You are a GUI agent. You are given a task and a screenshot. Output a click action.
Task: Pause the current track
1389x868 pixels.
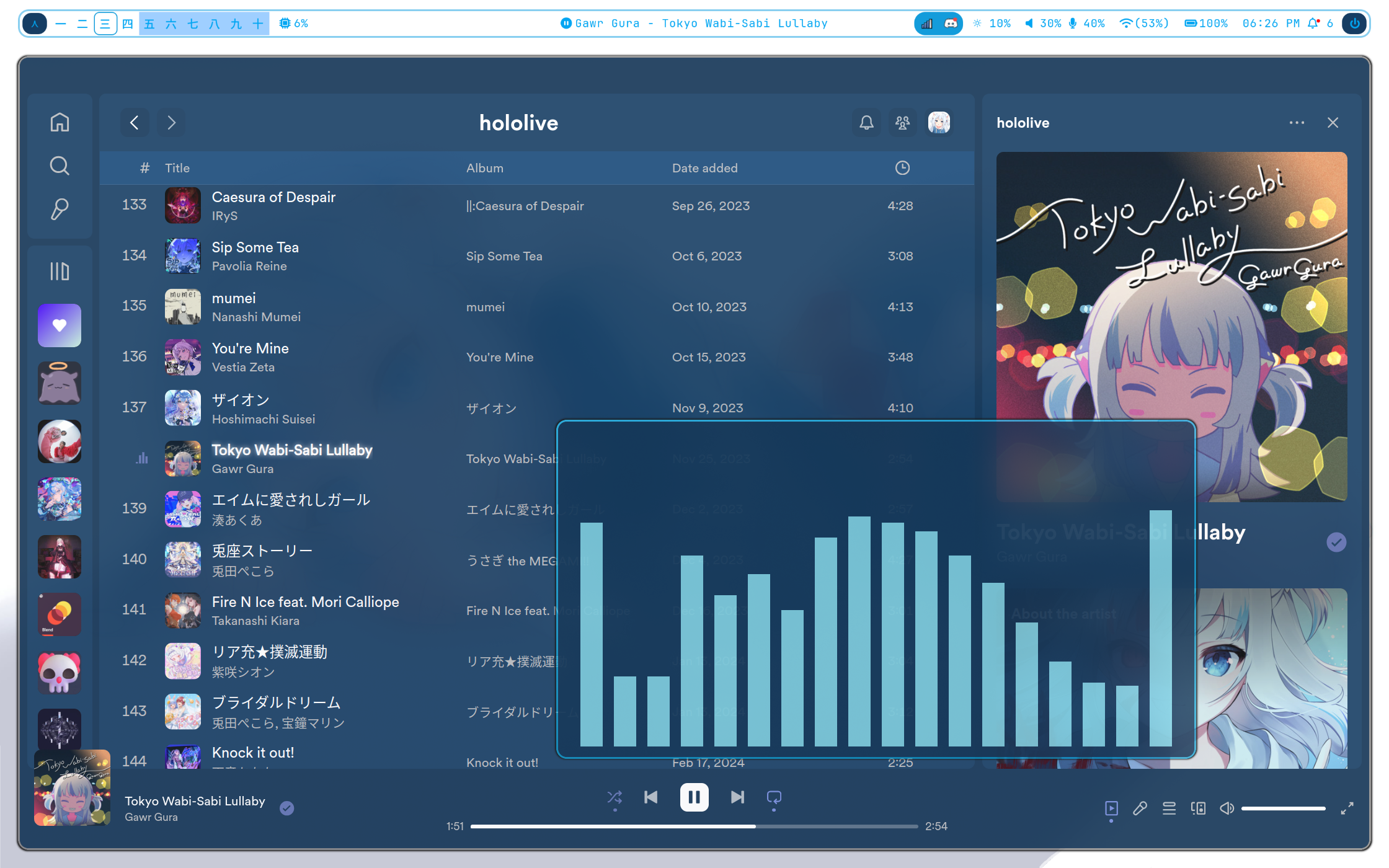click(694, 797)
